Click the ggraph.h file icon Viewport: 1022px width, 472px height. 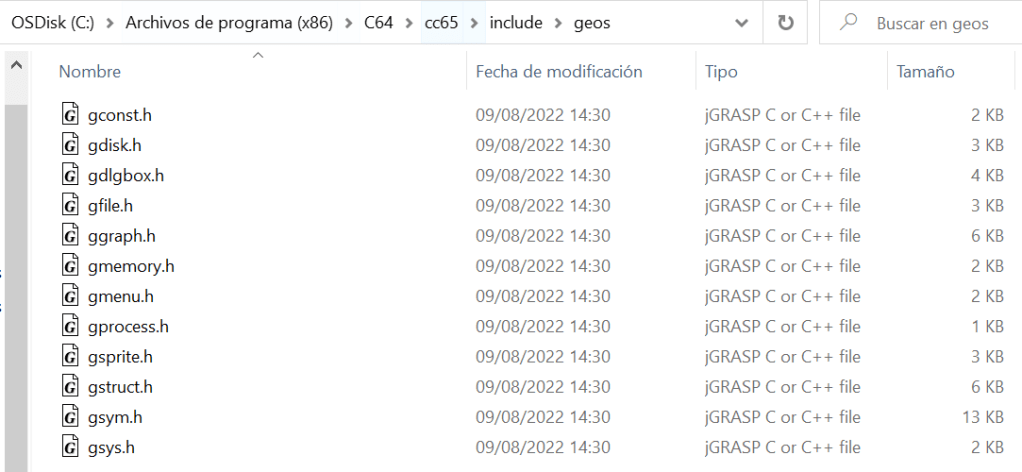(x=70, y=236)
